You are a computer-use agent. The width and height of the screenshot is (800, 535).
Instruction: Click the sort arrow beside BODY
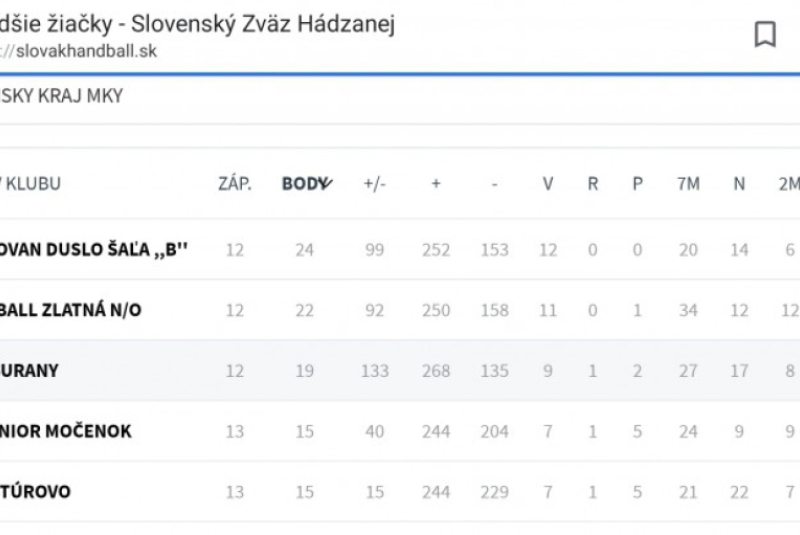[323, 183]
